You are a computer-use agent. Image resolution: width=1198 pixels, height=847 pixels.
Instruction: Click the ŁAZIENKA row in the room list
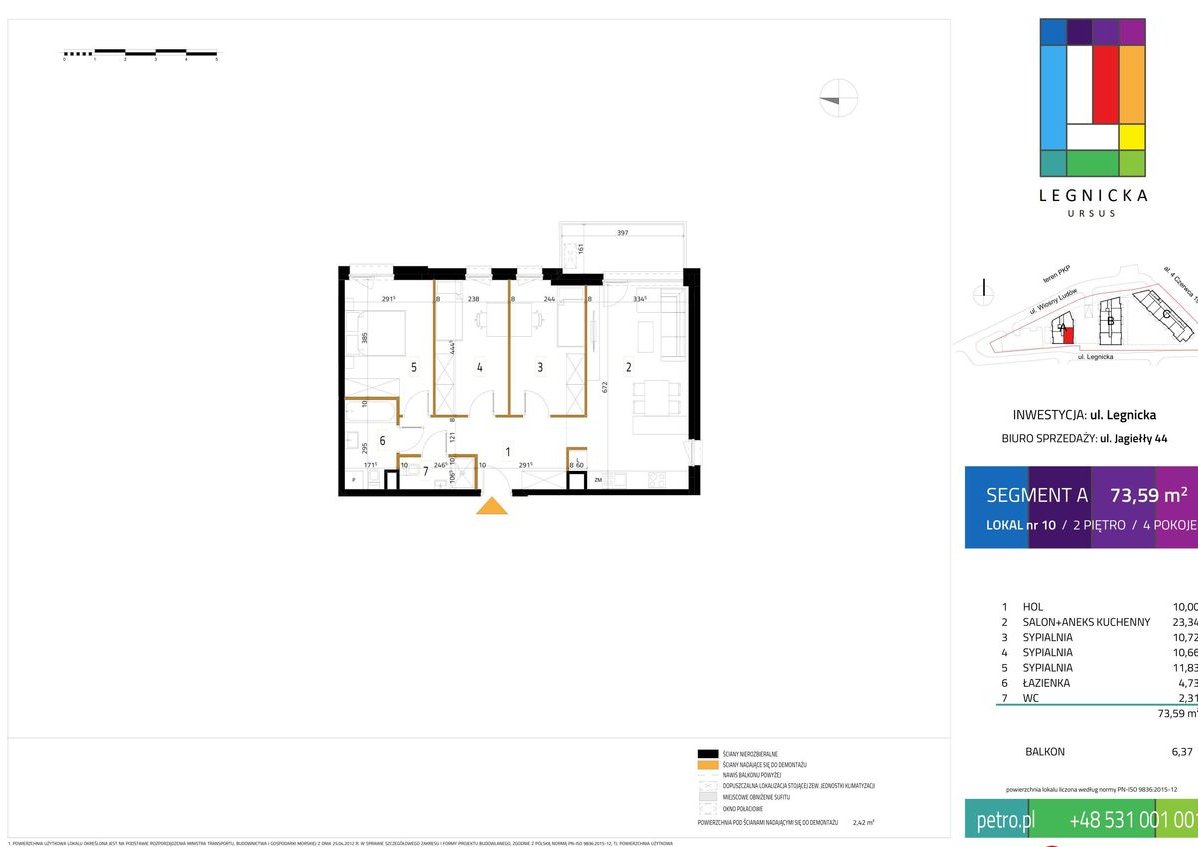tap(1045, 683)
